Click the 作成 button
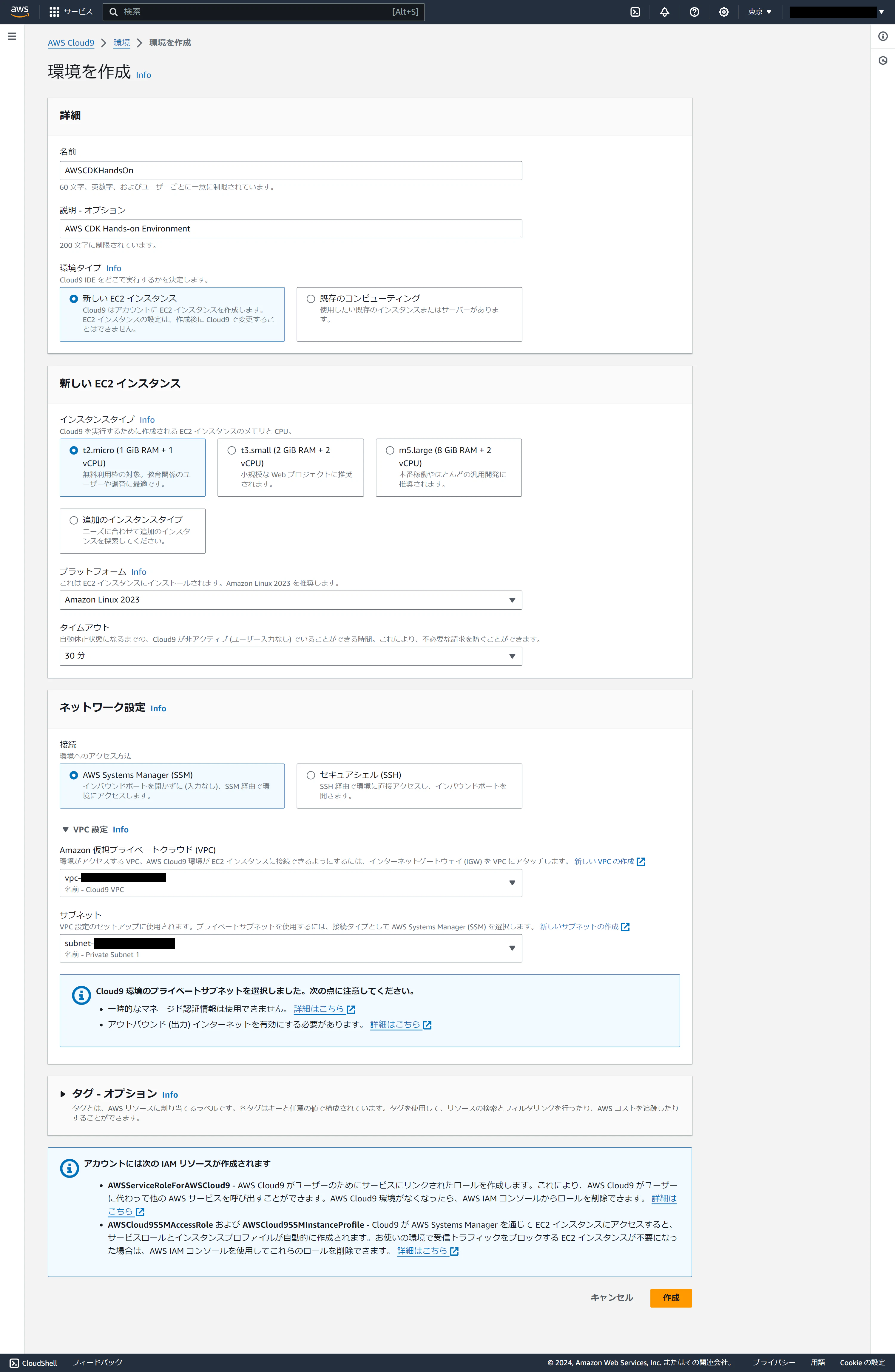This screenshot has width=895, height=1372. [x=671, y=1298]
